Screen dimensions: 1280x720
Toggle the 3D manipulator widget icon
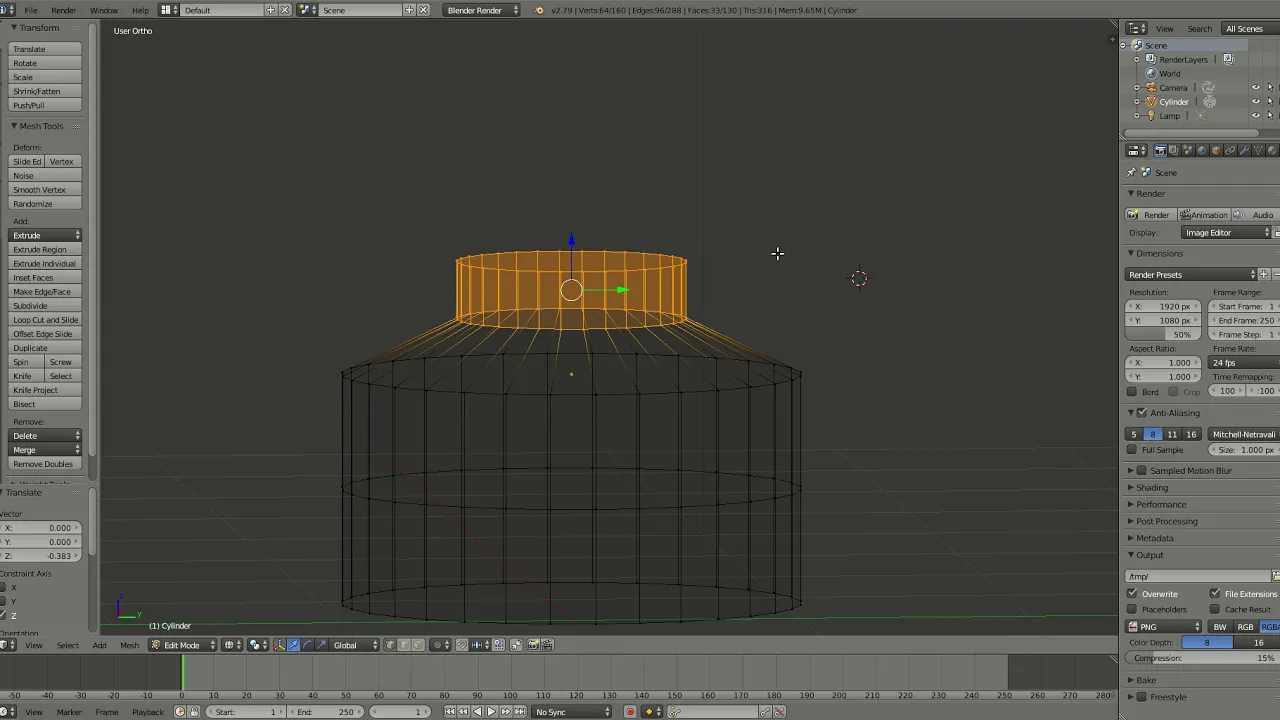279,645
